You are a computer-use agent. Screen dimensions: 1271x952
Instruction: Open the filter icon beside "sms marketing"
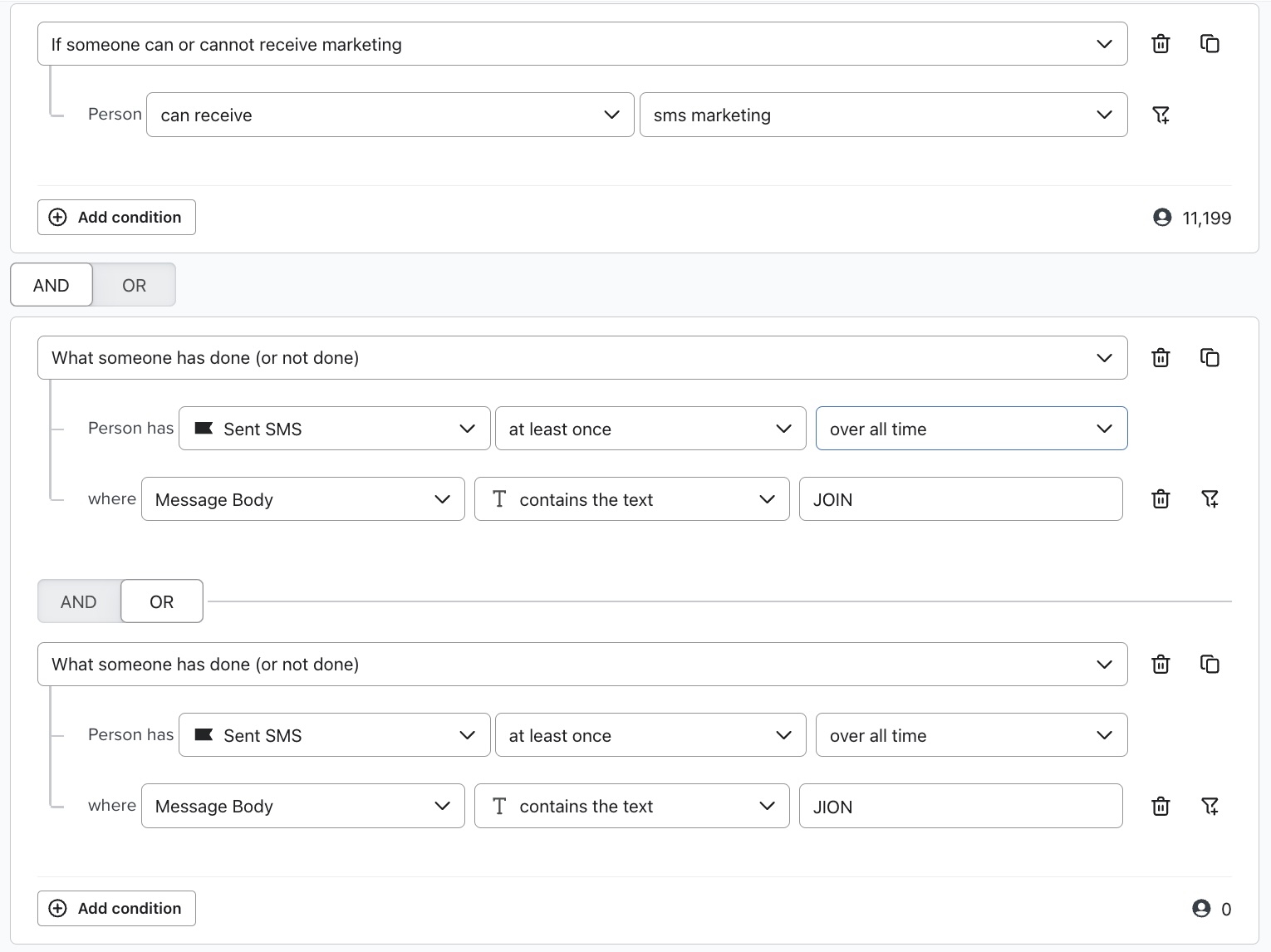[1161, 115]
